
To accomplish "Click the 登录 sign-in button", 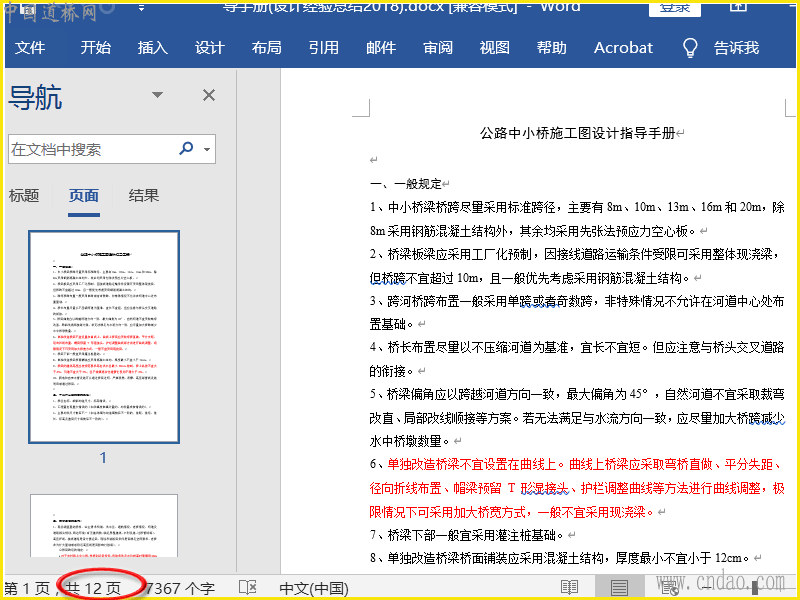I will point(674,8).
